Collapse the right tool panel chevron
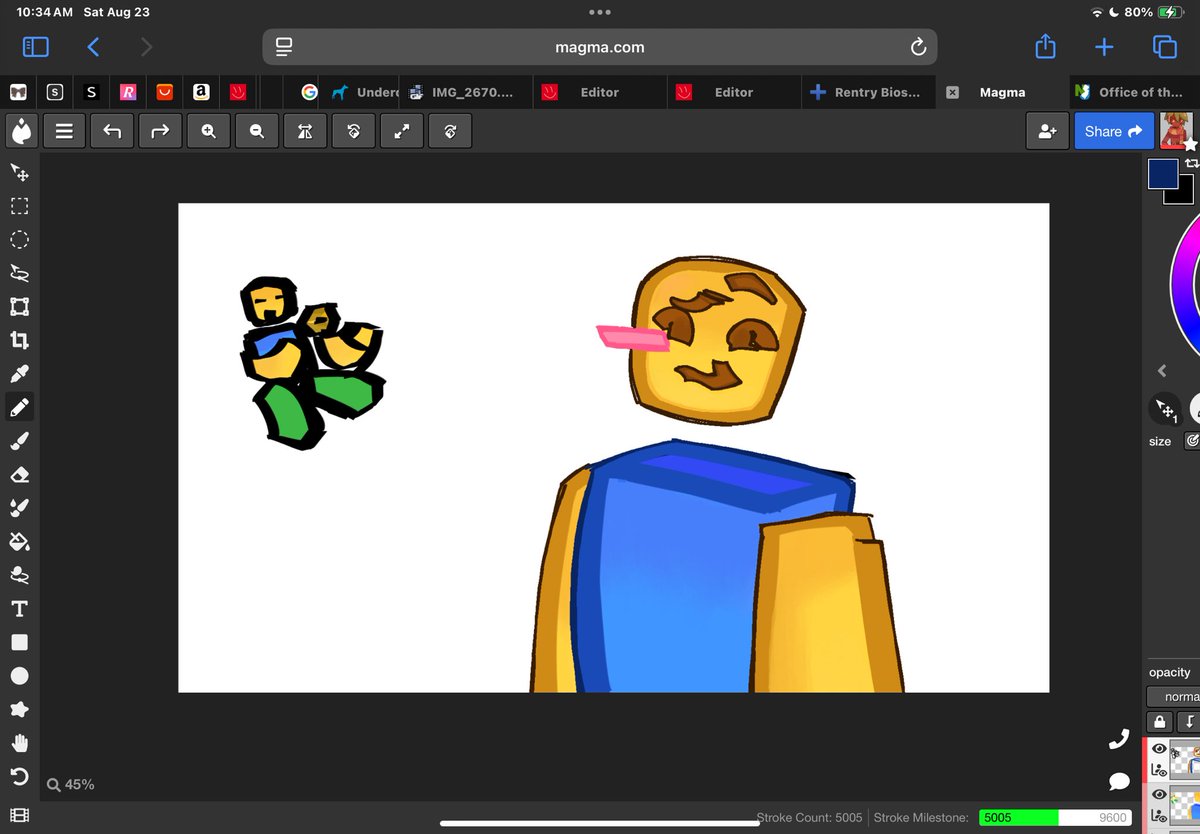Viewport: 1200px width, 834px height. [x=1162, y=371]
